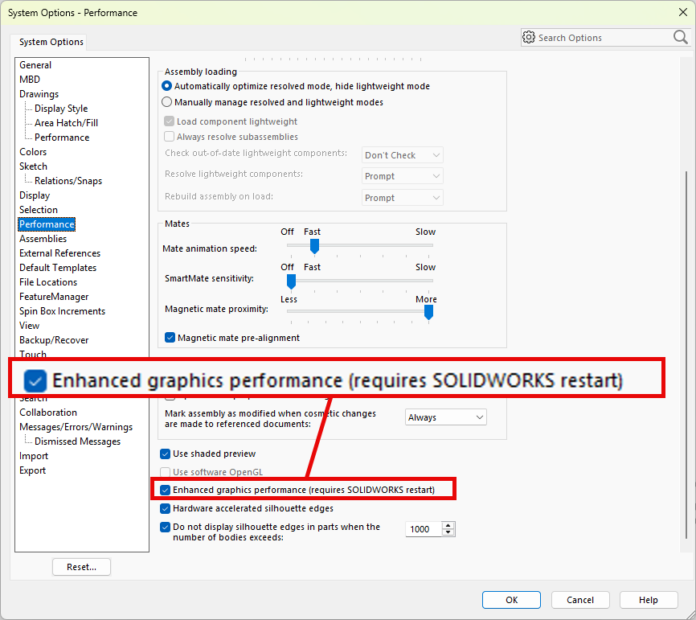Viewport: 696px width, 620px height.
Task: Select Automatically optimize resolved mode radio
Action: 167,86
